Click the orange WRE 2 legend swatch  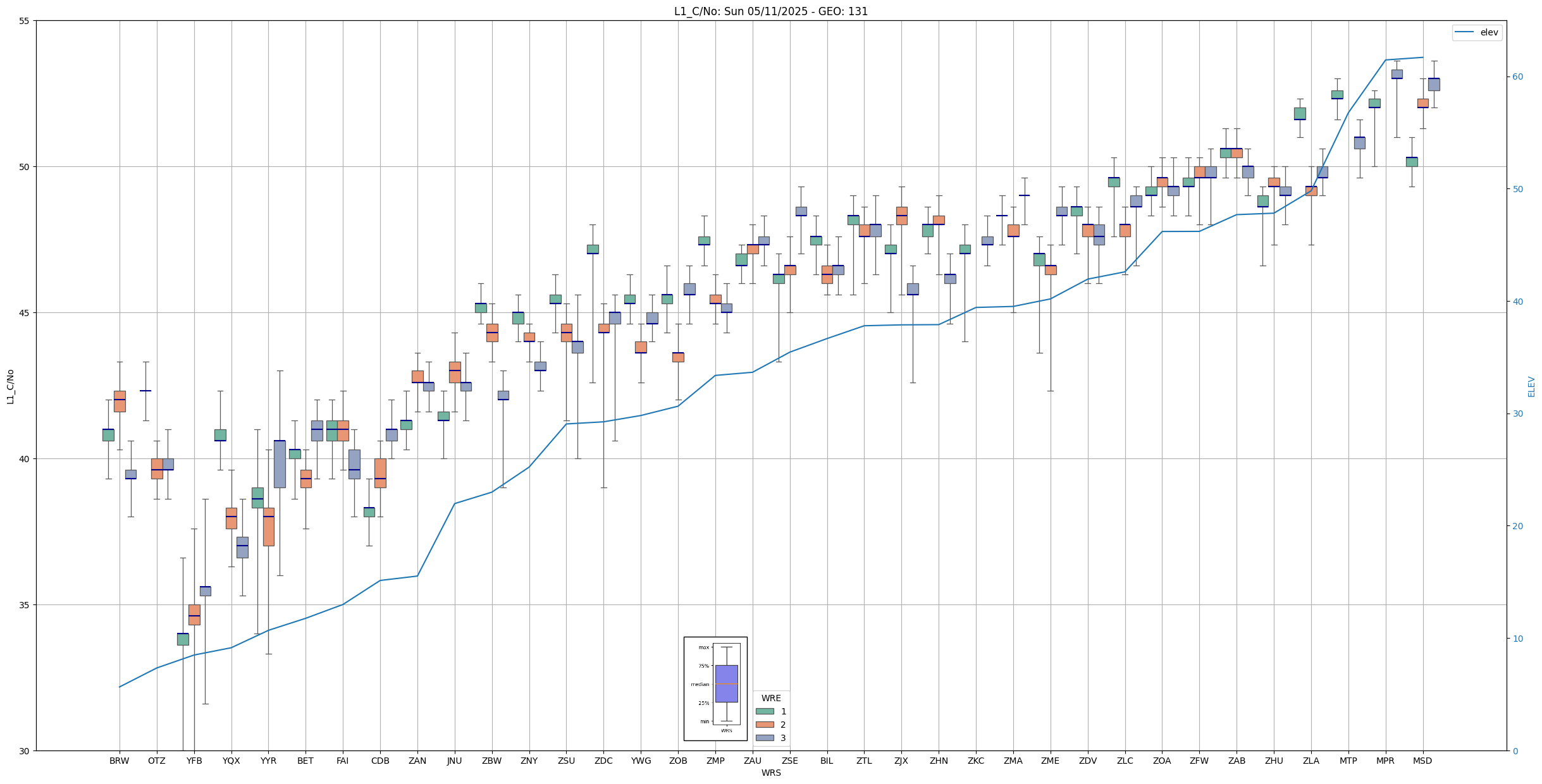click(x=765, y=725)
